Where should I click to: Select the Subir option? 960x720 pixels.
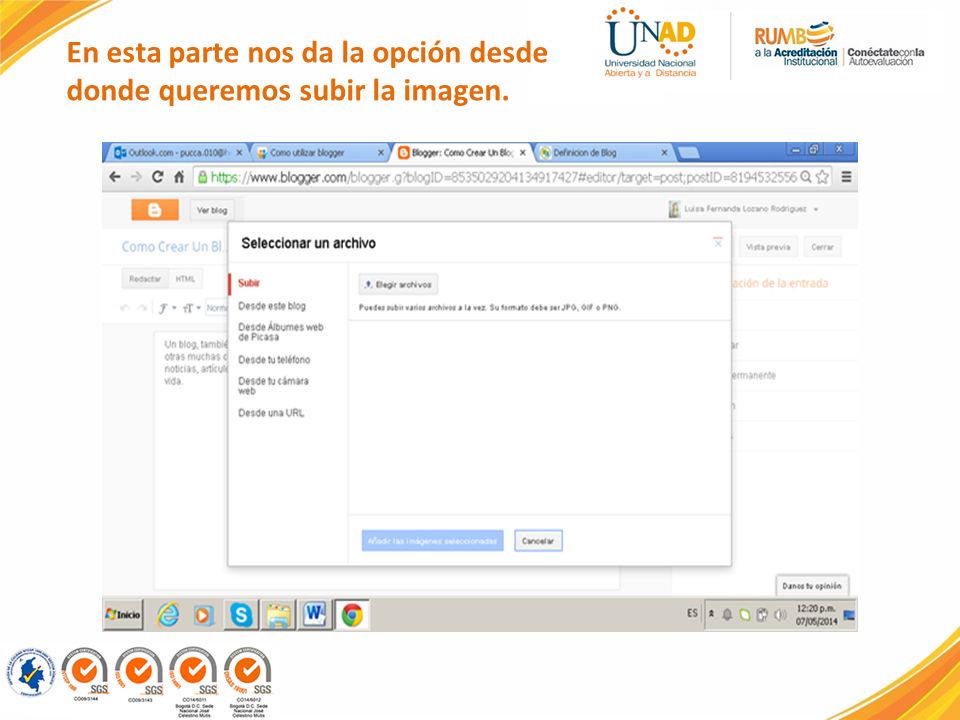[x=249, y=283]
